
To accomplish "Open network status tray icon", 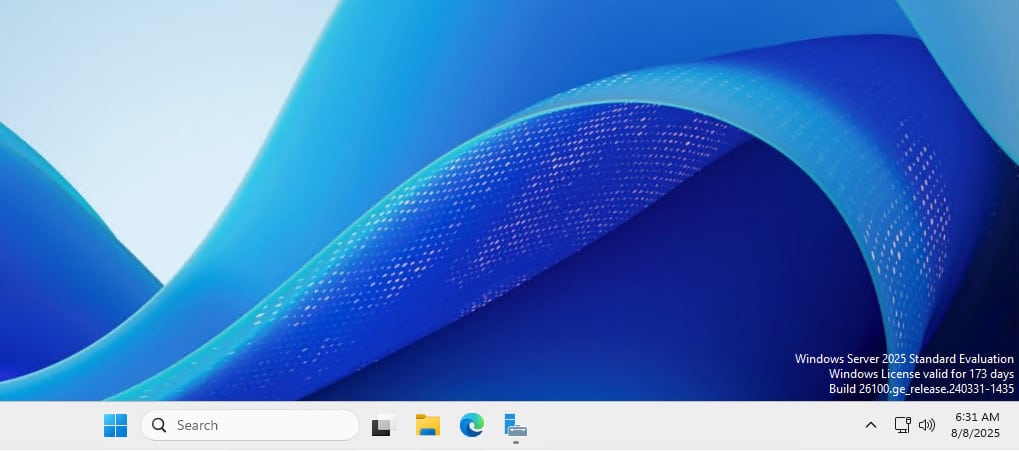I will [902, 426].
